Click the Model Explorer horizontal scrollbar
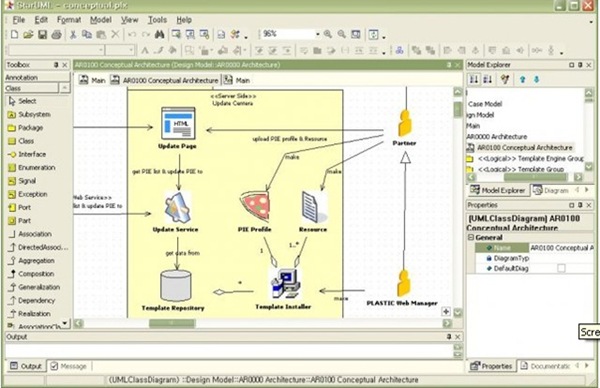Screen dimensions: 600x388 (535, 177)
